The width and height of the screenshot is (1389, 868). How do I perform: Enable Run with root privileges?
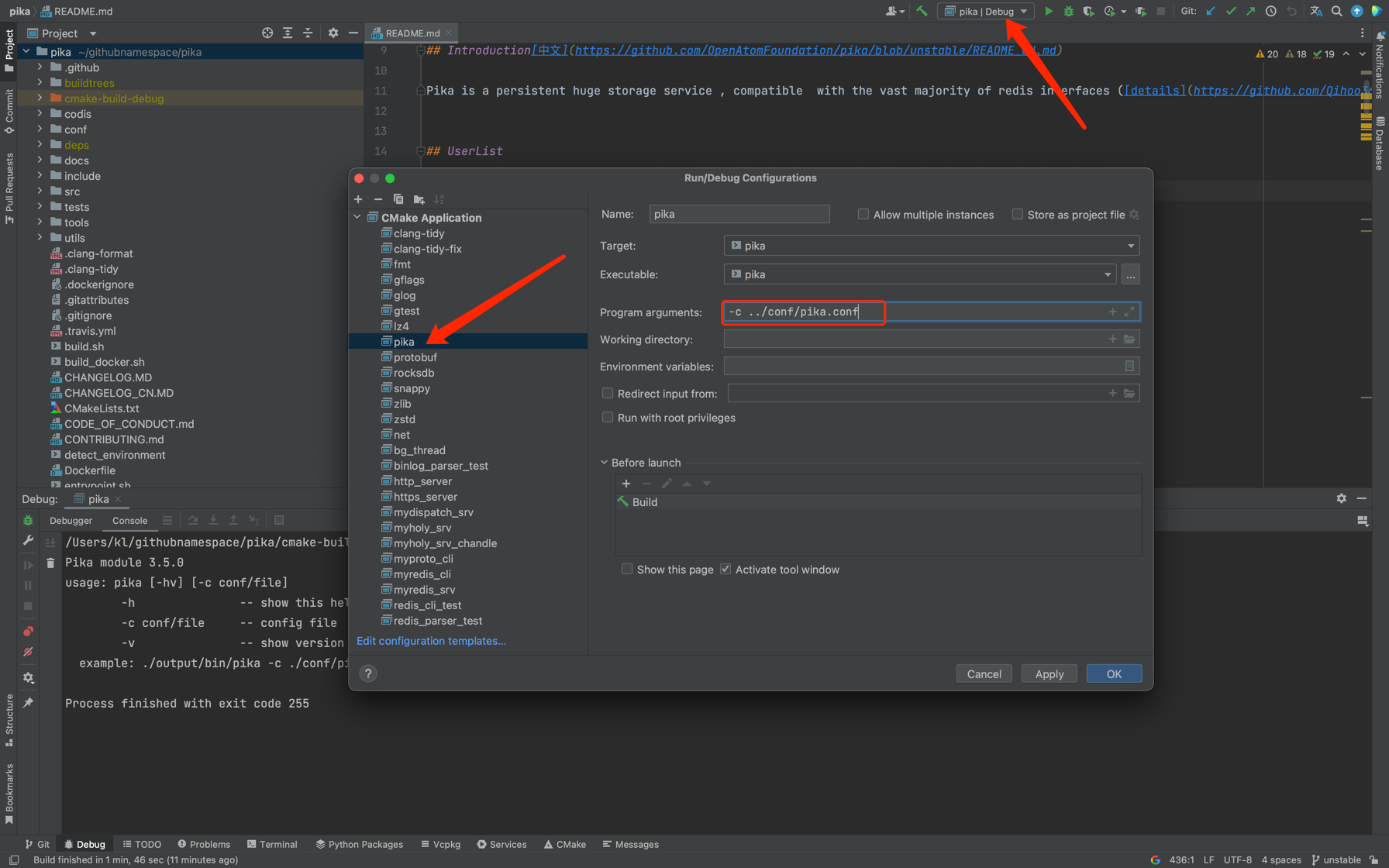(x=608, y=418)
